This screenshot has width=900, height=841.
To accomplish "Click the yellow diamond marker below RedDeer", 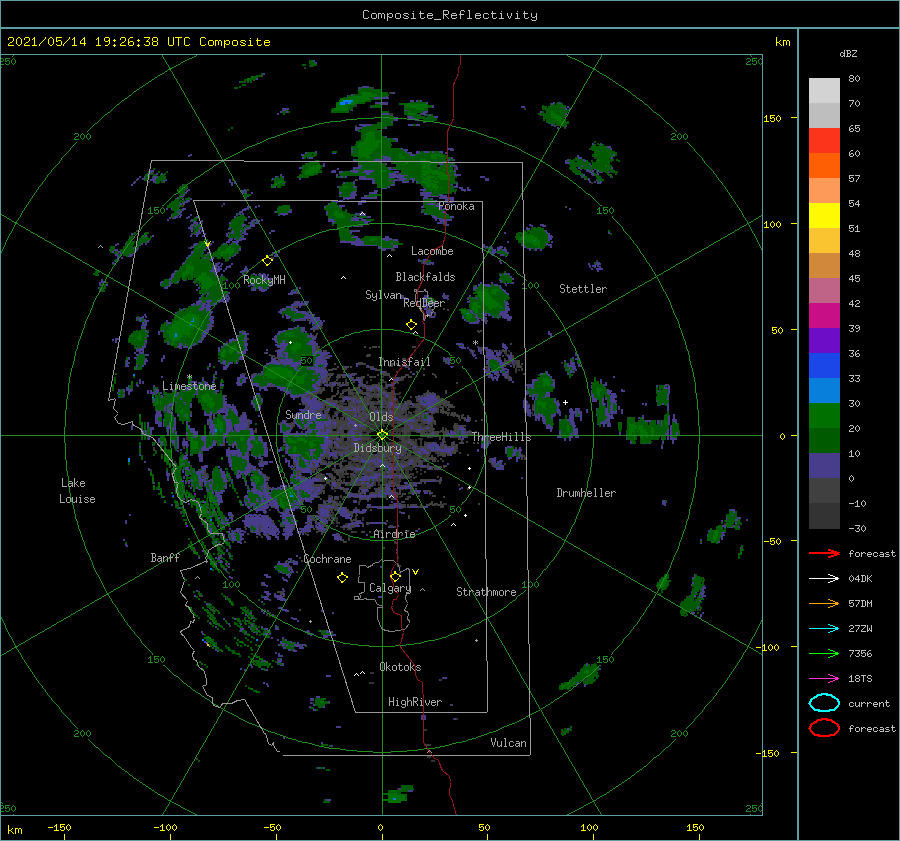I will [x=412, y=324].
